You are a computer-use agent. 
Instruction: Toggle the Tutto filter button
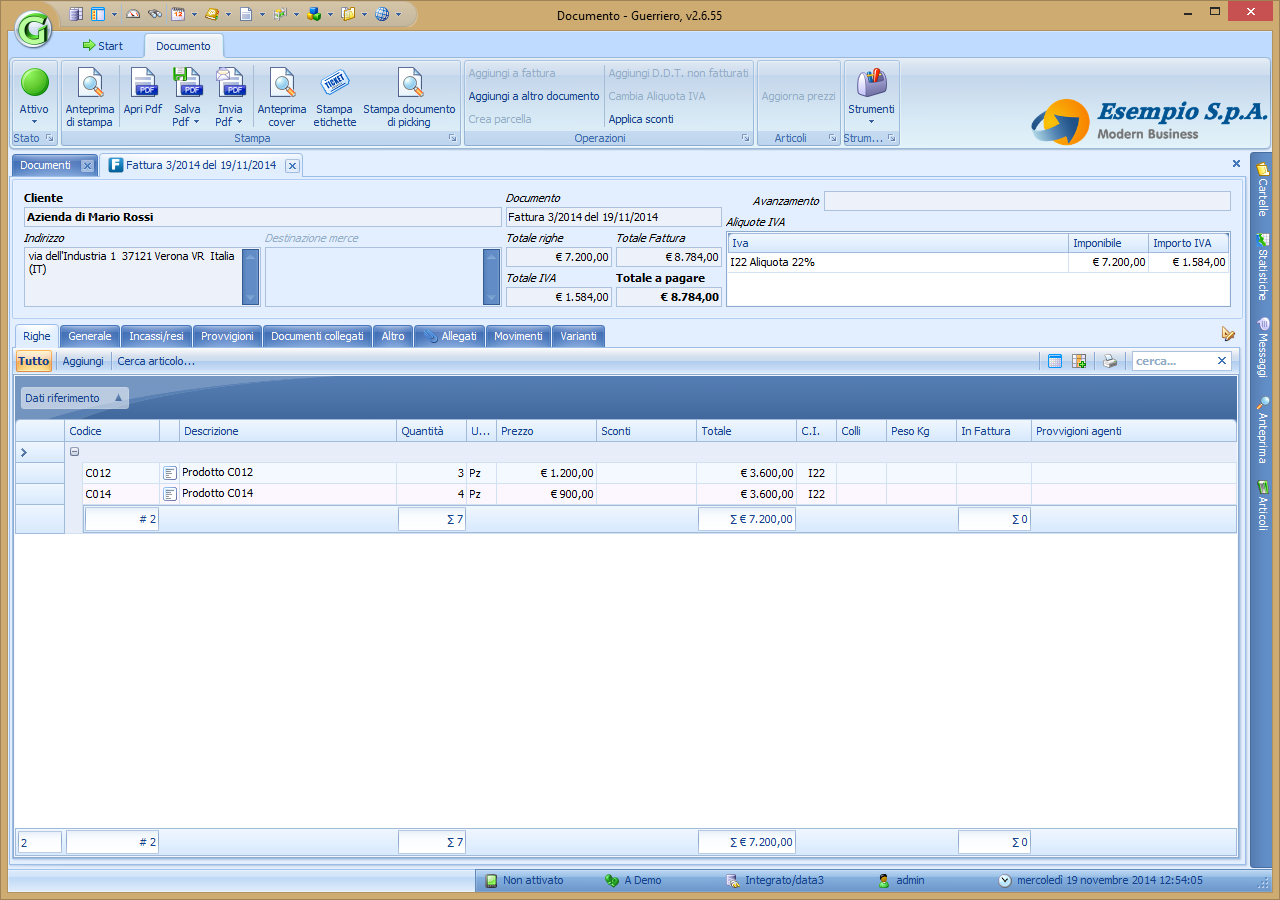(x=34, y=361)
